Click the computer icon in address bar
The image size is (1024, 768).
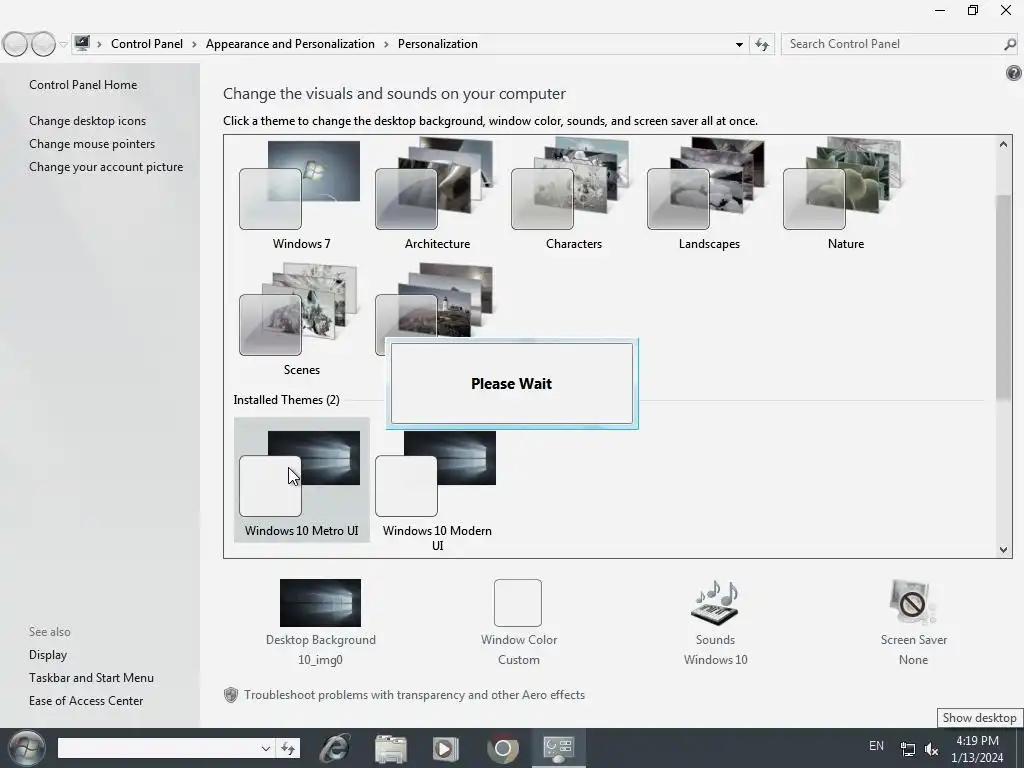click(82, 44)
